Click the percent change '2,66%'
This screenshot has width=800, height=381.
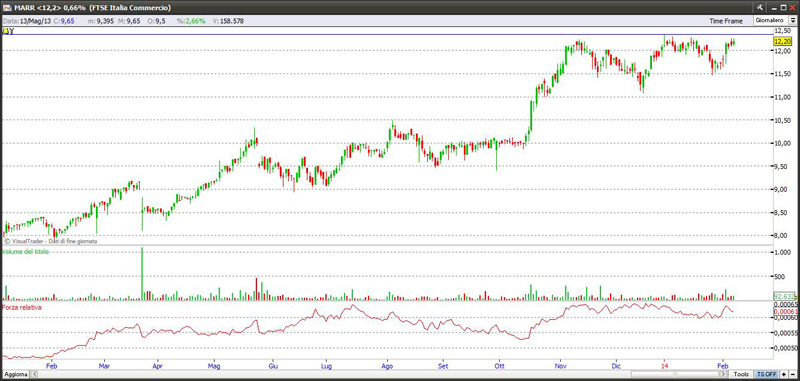click(x=195, y=21)
